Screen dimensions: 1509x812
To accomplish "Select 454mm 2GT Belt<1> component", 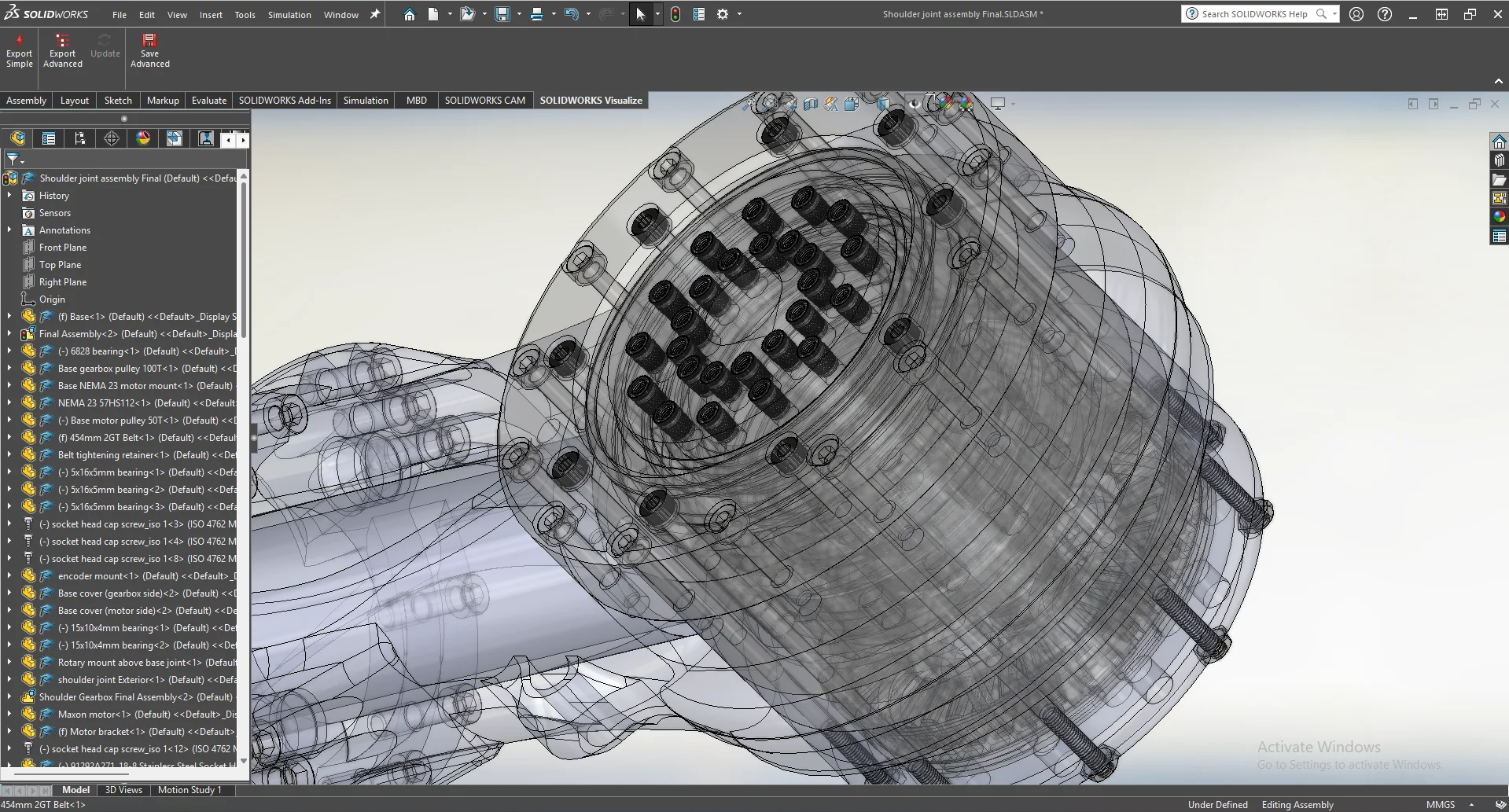I will (147, 437).
